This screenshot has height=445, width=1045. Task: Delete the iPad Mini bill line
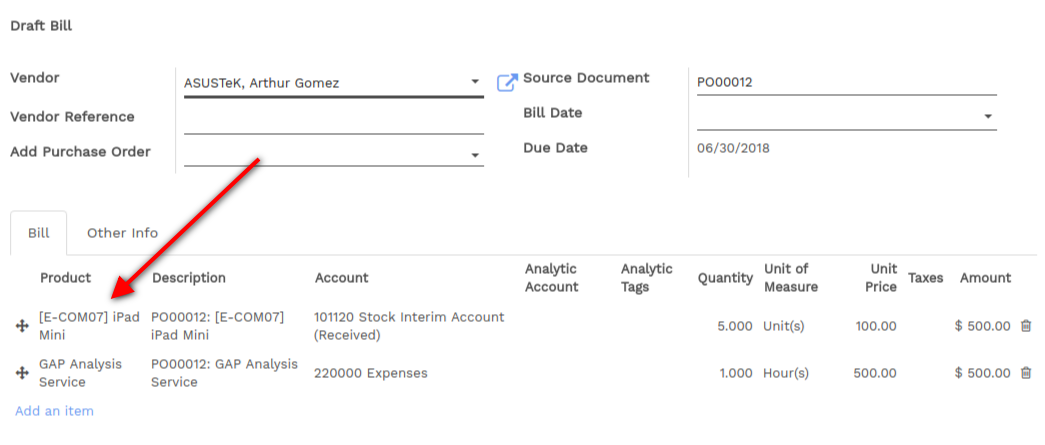point(1026,326)
